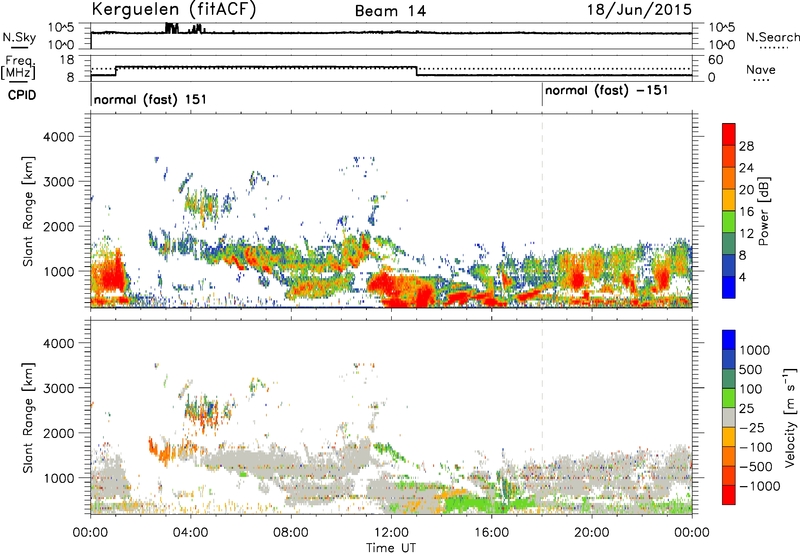Click the 'normal (fast) -151' CPID text

(606, 91)
